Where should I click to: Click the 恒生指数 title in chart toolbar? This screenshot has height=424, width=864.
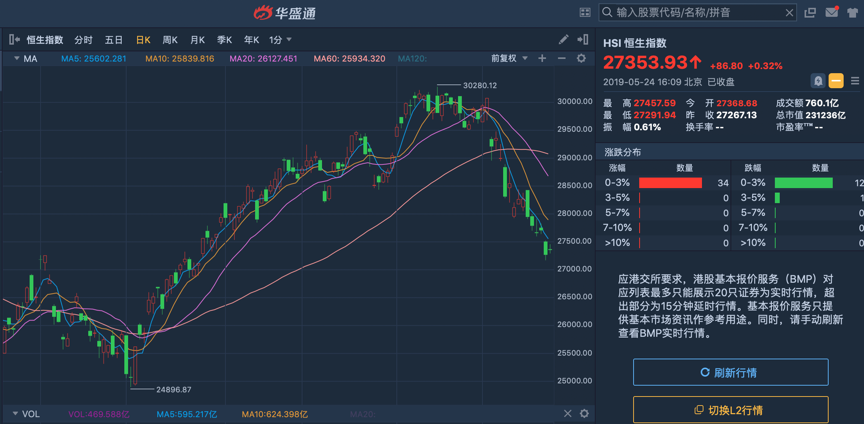click(45, 40)
